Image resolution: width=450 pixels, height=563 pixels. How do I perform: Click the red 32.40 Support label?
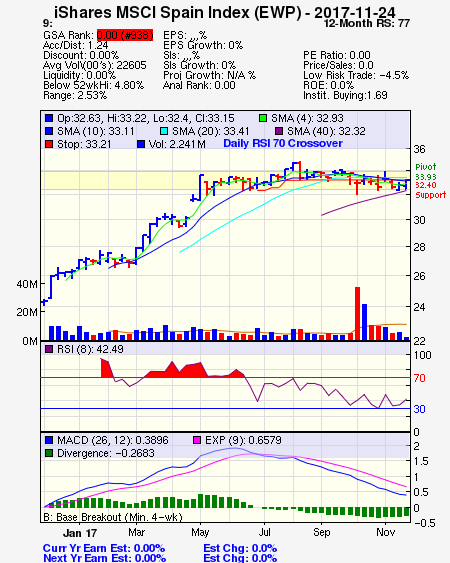[430, 190]
